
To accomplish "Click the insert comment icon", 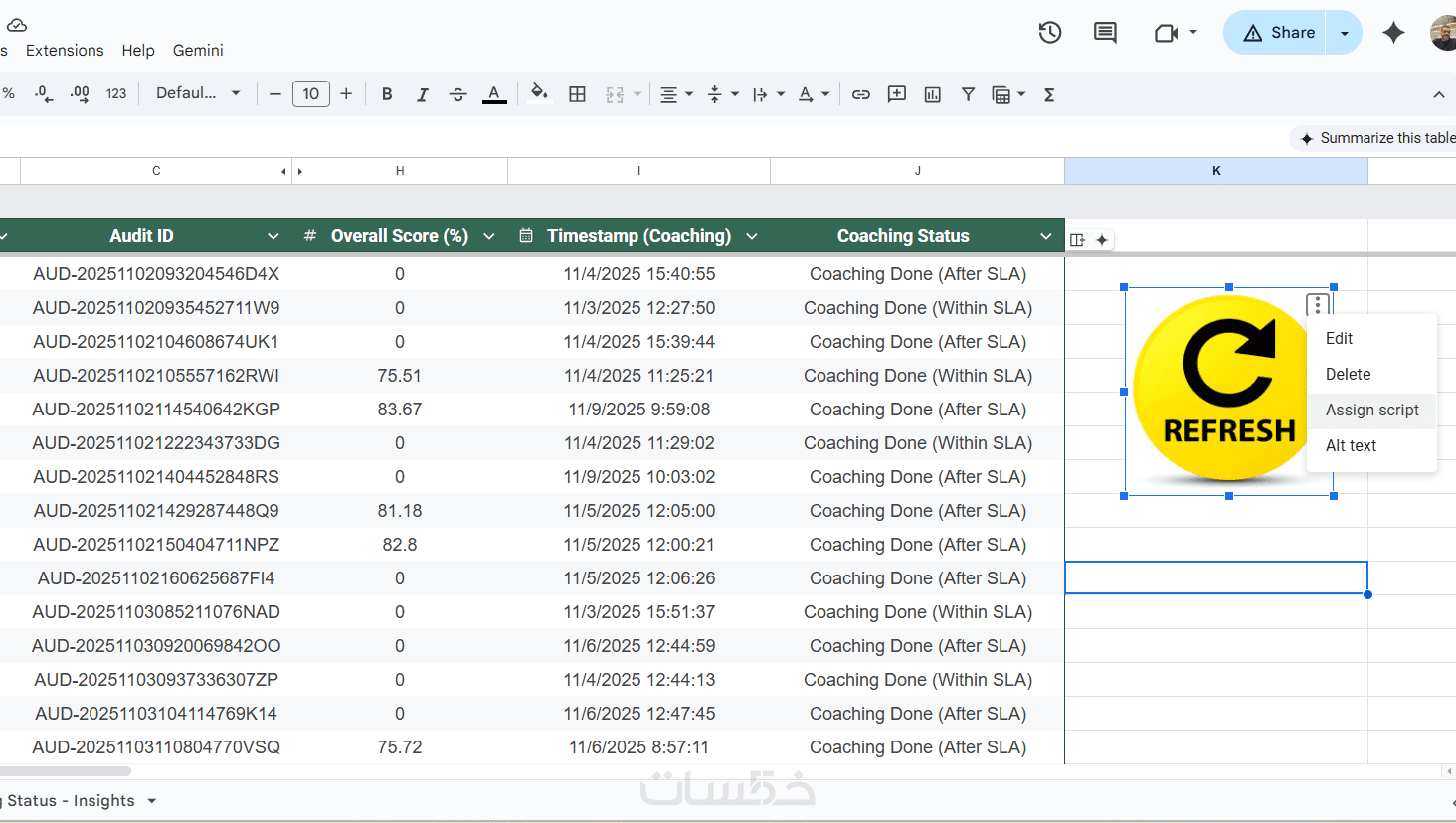I will [x=897, y=94].
